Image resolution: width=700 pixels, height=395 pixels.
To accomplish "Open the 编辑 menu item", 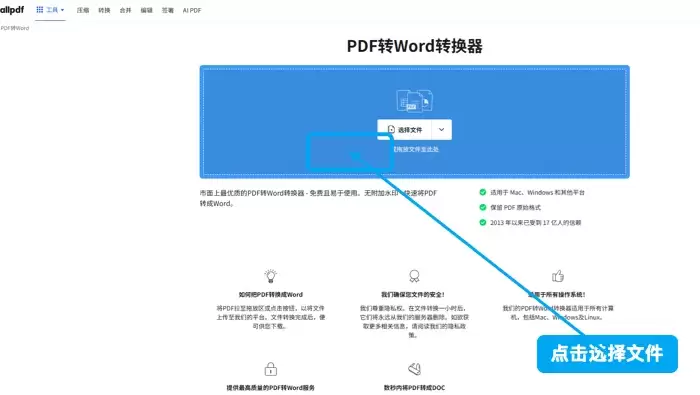I will tap(146, 10).
